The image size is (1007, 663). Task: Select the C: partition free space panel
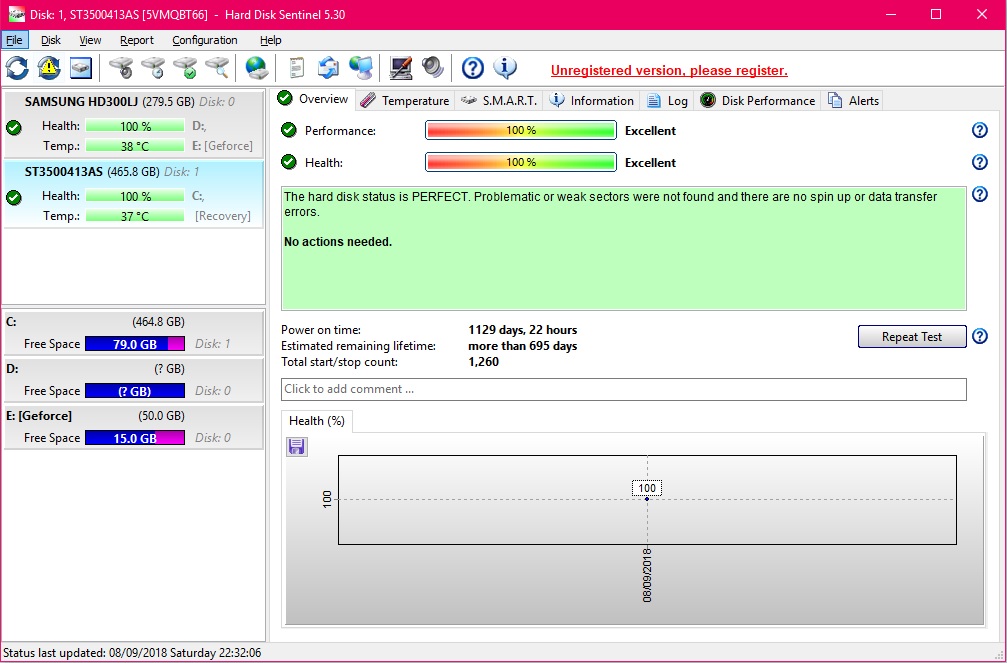point(134,333)
